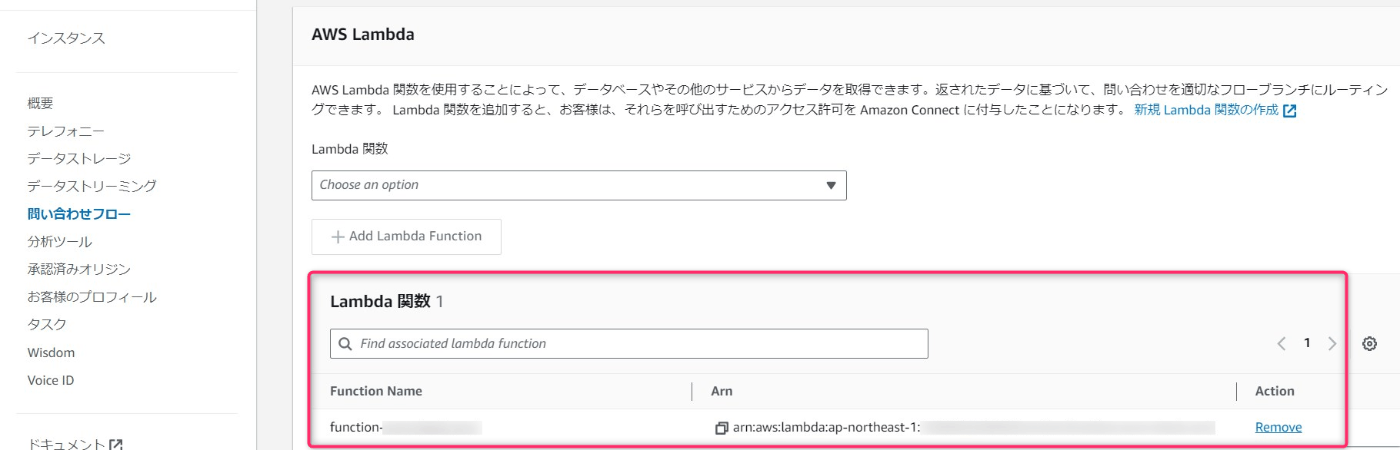Select 問い合わせフロー in sidebar
This screenshot has width=1400, height=450.
(79, 214)
